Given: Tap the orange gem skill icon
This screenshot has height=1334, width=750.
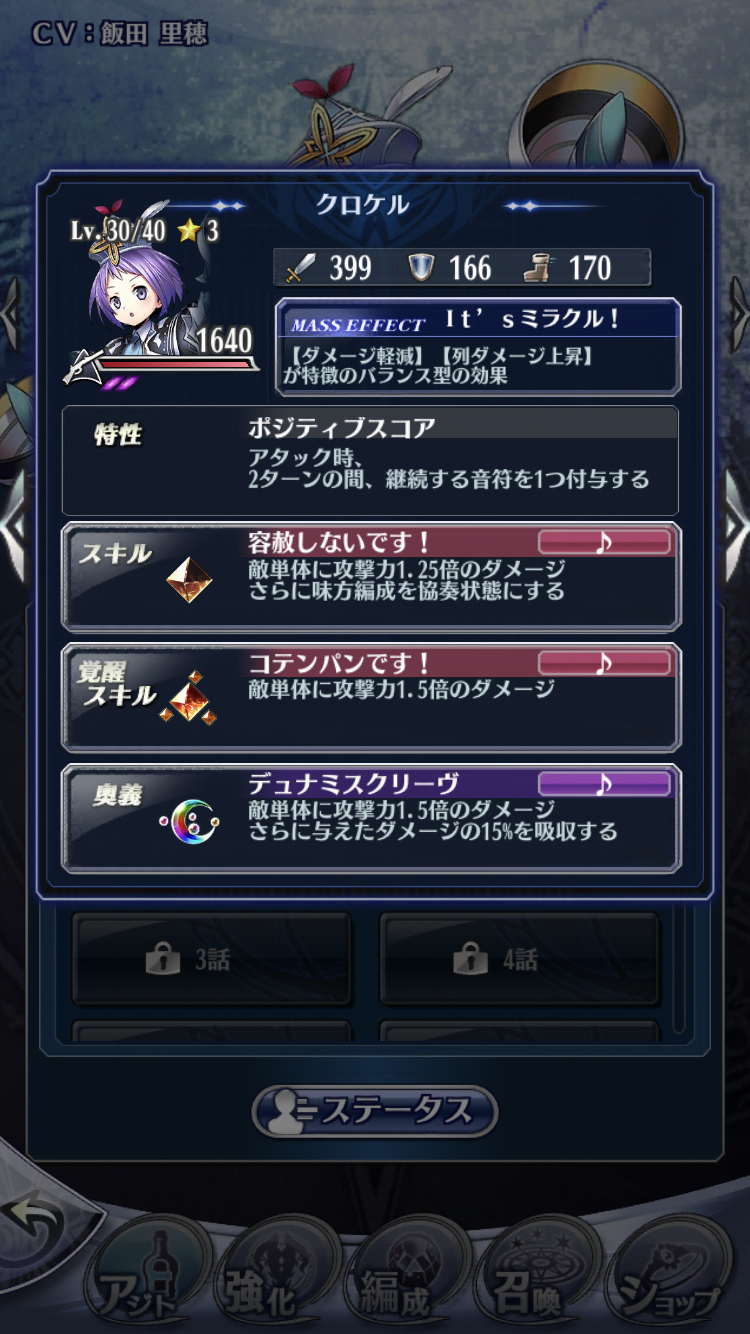Looking at the screenshot, I should click(x=189, y=580).
